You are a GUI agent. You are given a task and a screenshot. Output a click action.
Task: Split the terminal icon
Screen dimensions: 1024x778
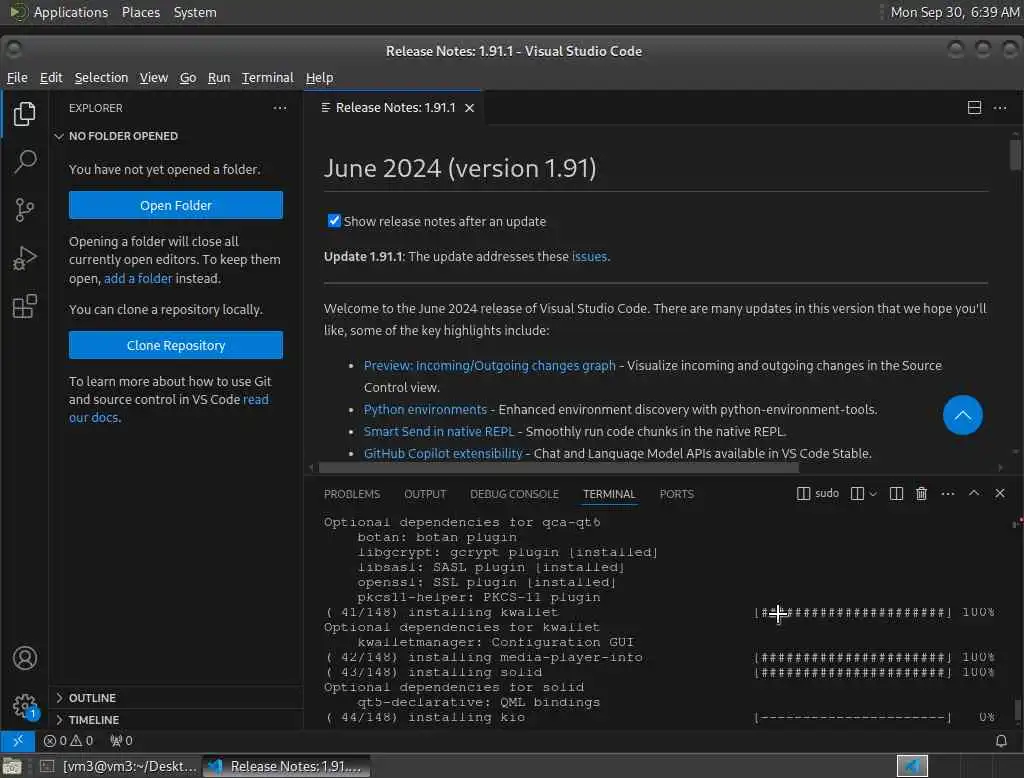point(896,493)
